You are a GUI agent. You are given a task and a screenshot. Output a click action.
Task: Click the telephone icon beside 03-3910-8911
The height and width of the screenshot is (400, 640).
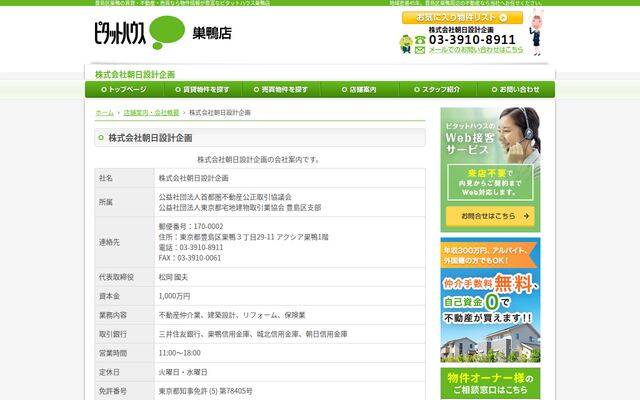tap(420, 40)
